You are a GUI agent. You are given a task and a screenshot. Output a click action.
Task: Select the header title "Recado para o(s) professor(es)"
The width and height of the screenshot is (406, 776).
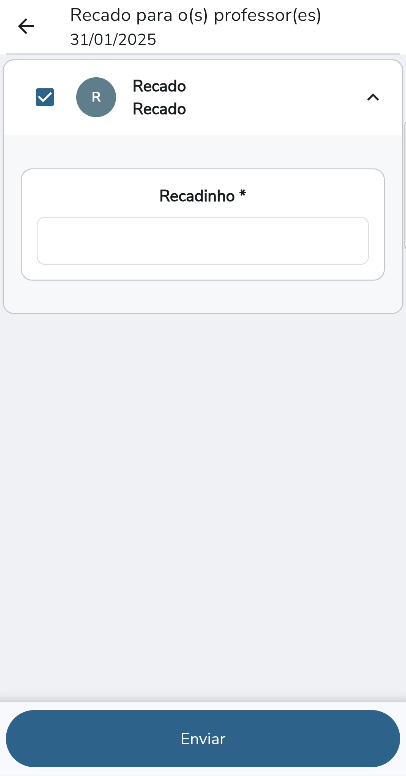coord(196,16)
